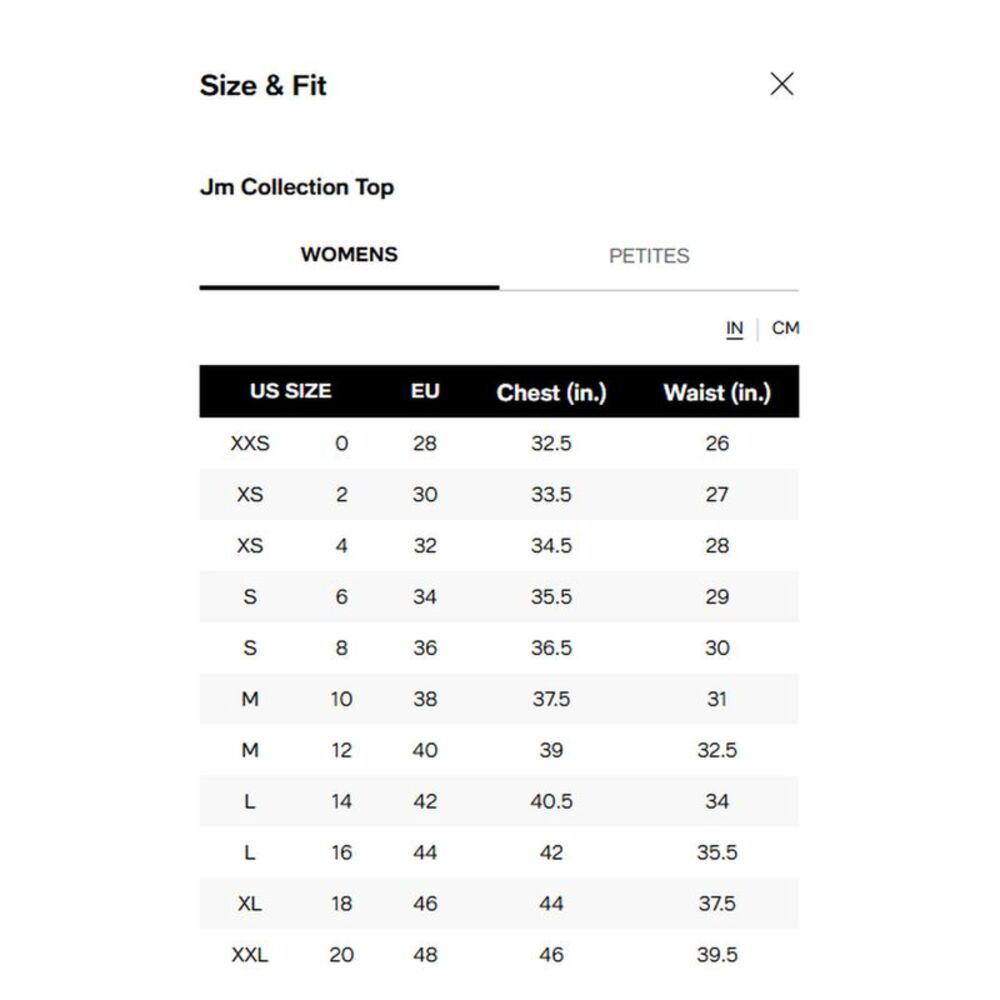Click the Jm Collection Top heading

pyautogui.click(x=297, y=187)
